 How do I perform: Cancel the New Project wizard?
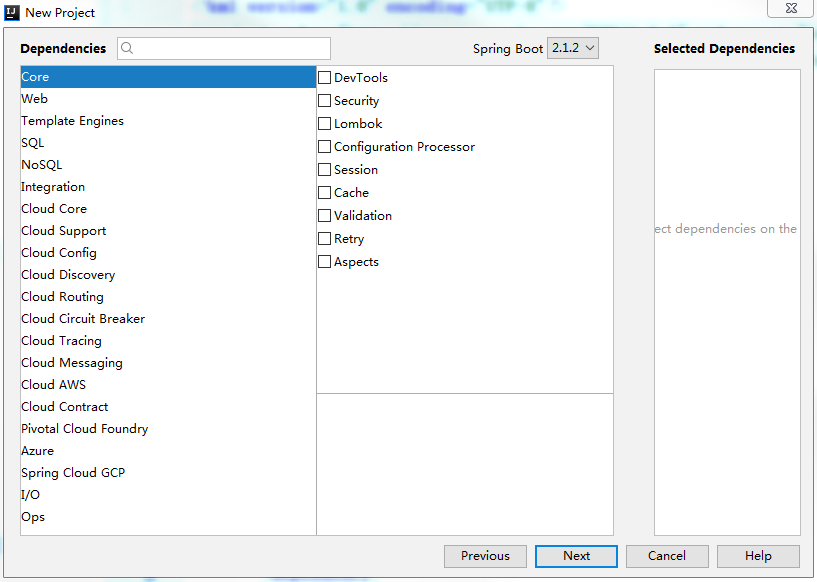click(667, 556)
